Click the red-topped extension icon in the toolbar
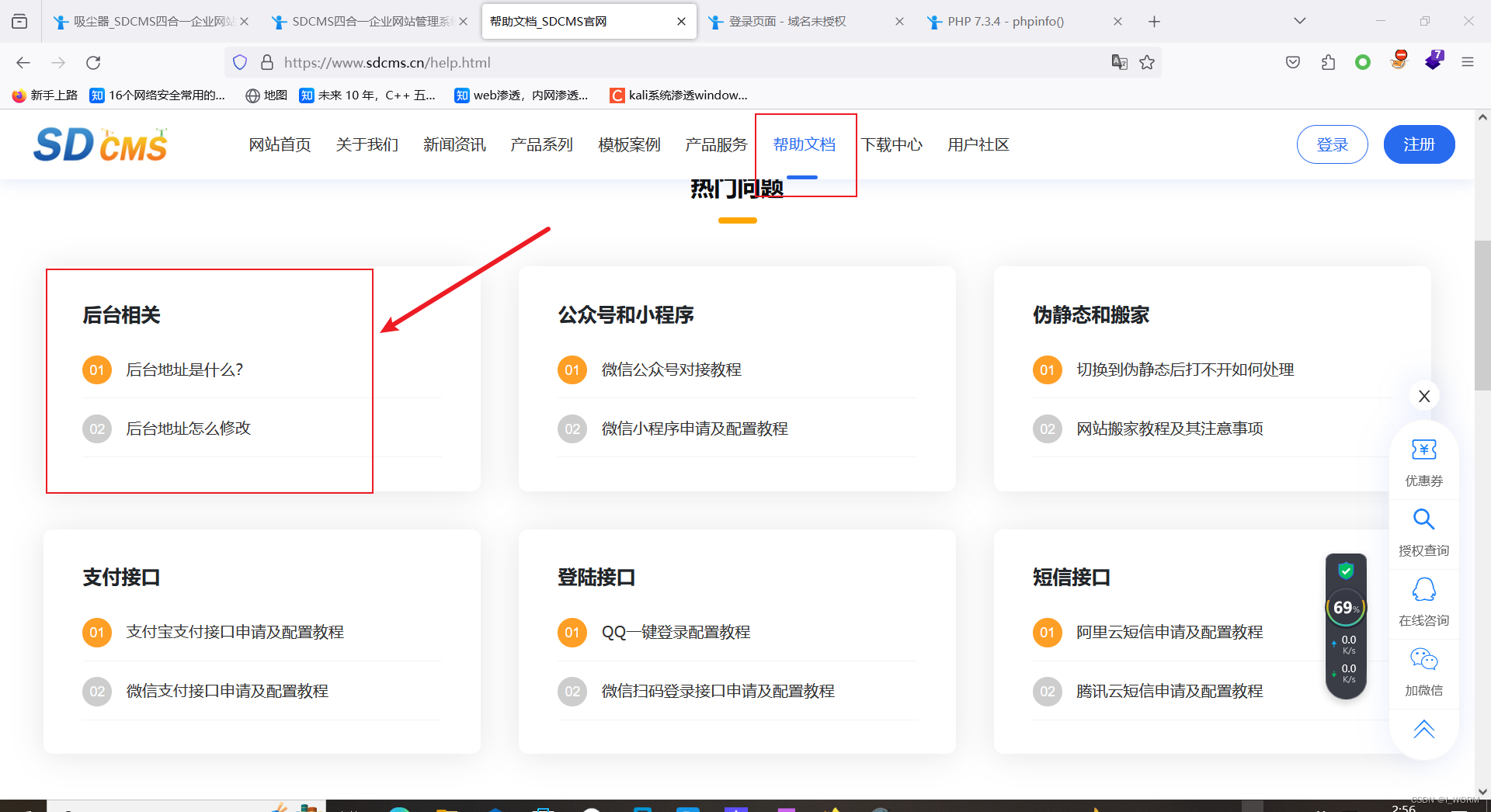The height and width of the screenshot is (812, 1491). coord(1399,61)
